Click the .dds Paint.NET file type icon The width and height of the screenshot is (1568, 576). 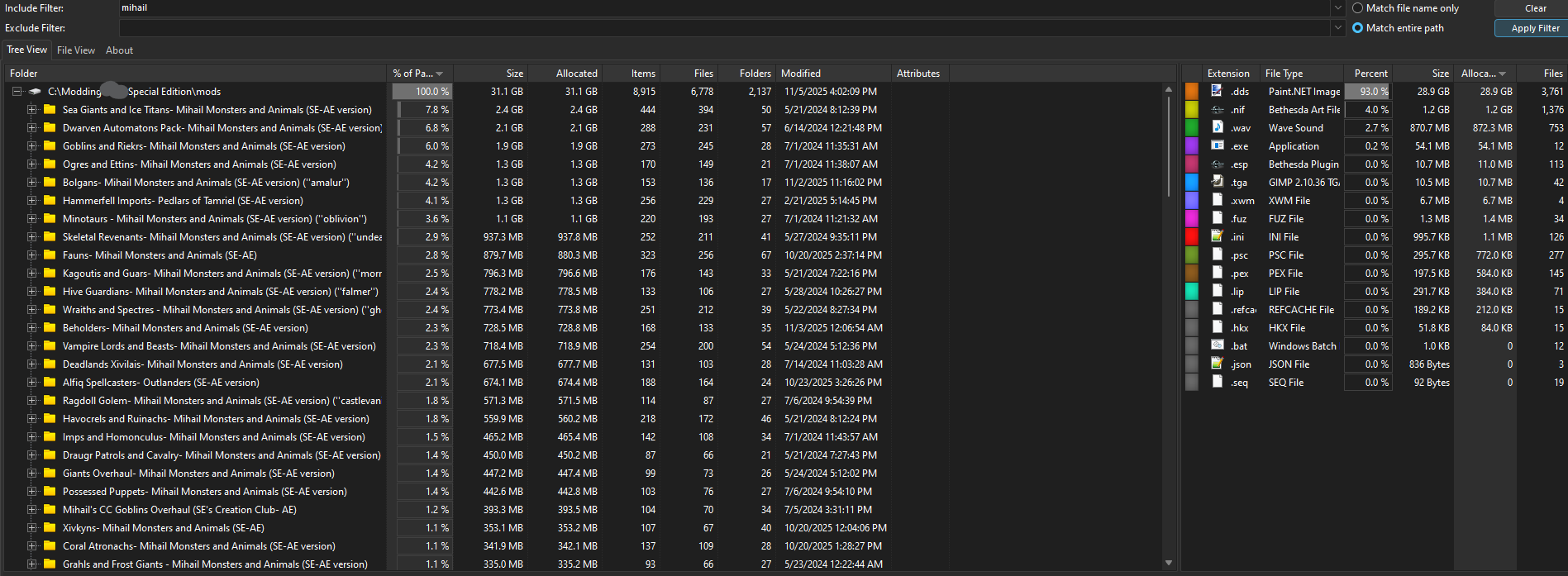(x=1217, y=91)
